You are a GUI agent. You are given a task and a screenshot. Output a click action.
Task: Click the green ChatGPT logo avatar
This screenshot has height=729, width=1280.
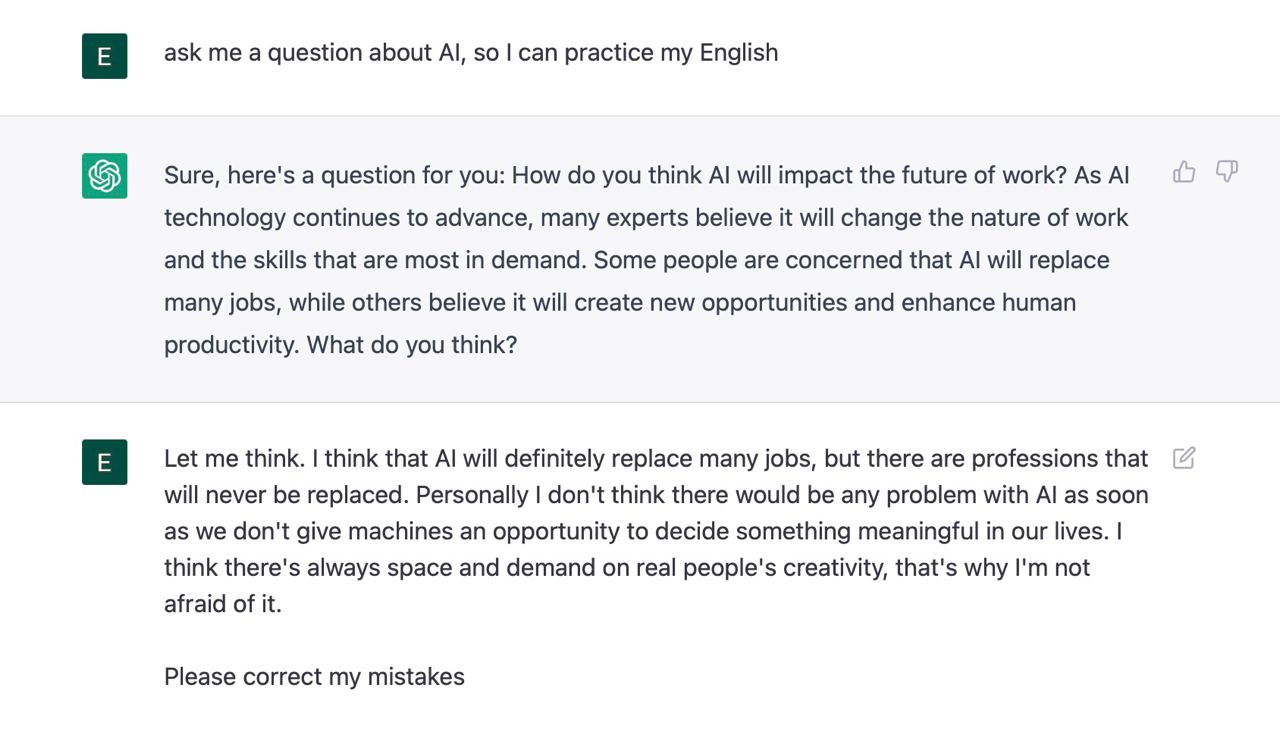click(x=104, y=176)
